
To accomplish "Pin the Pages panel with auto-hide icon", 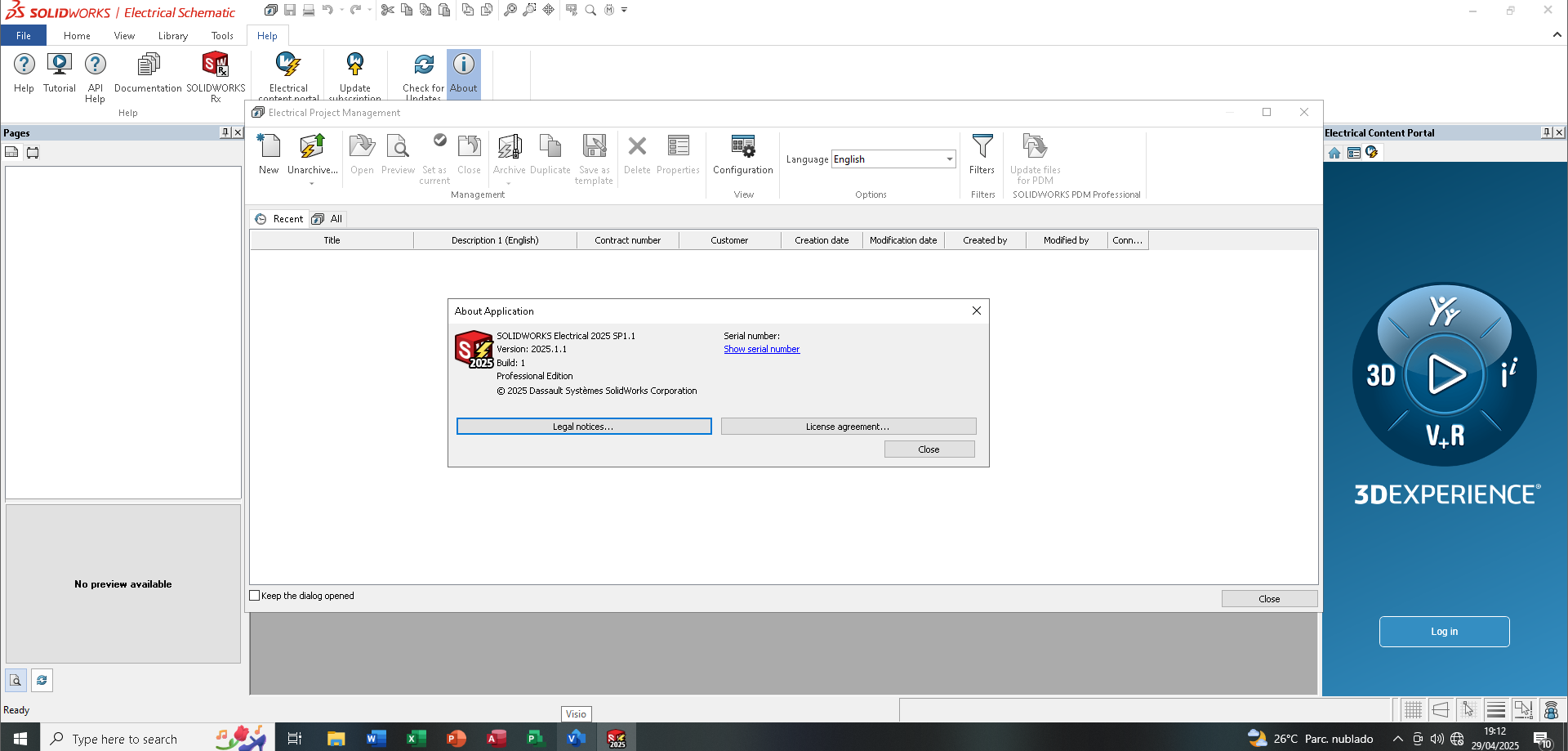I will 225,132.
